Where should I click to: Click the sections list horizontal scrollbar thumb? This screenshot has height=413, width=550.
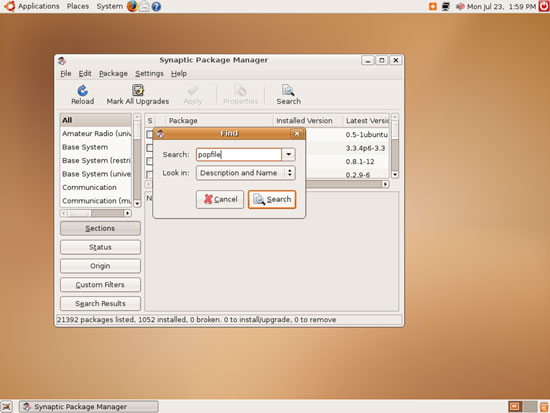[80, 213]
